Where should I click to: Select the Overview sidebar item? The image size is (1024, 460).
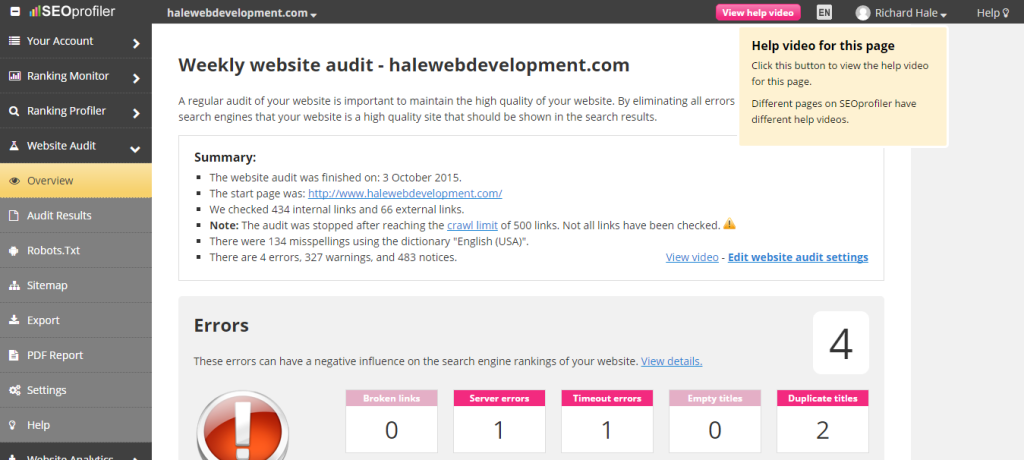click(x=50, y=181)
